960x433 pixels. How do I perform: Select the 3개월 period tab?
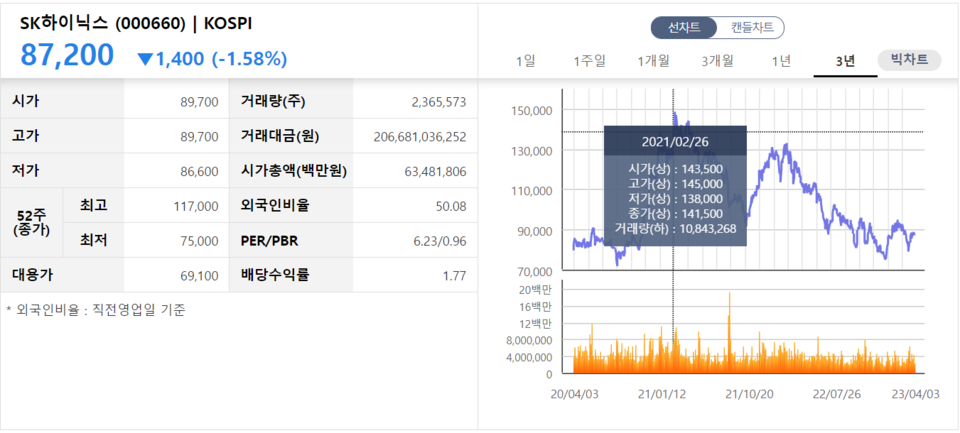[718, 61]
